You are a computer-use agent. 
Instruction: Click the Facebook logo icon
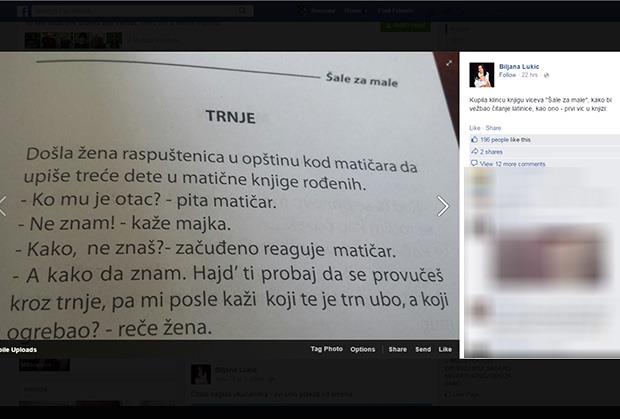click(x=24, y=11)
